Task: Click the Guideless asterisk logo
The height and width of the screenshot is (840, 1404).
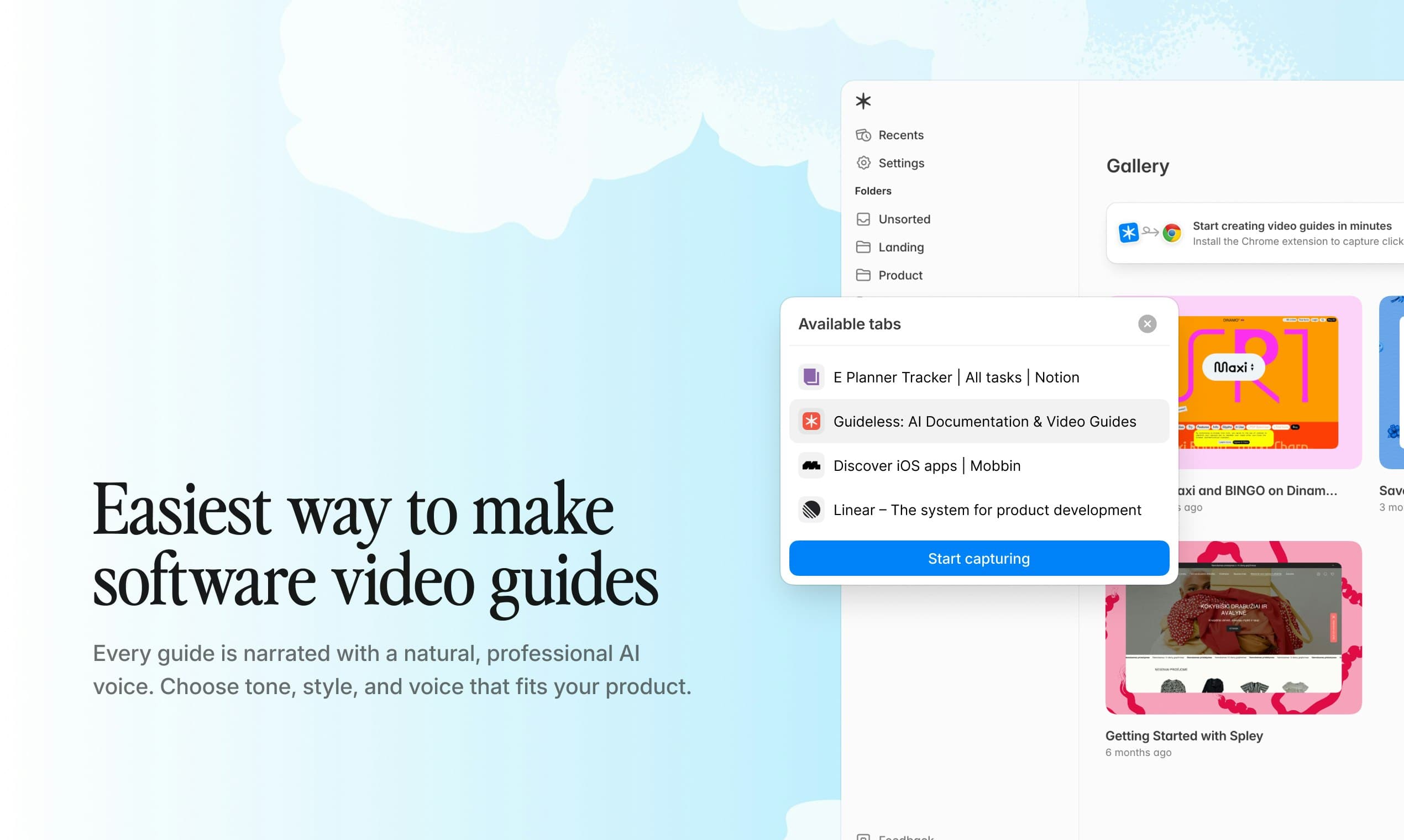Action: pyautogui.click(x=862, y=101)
